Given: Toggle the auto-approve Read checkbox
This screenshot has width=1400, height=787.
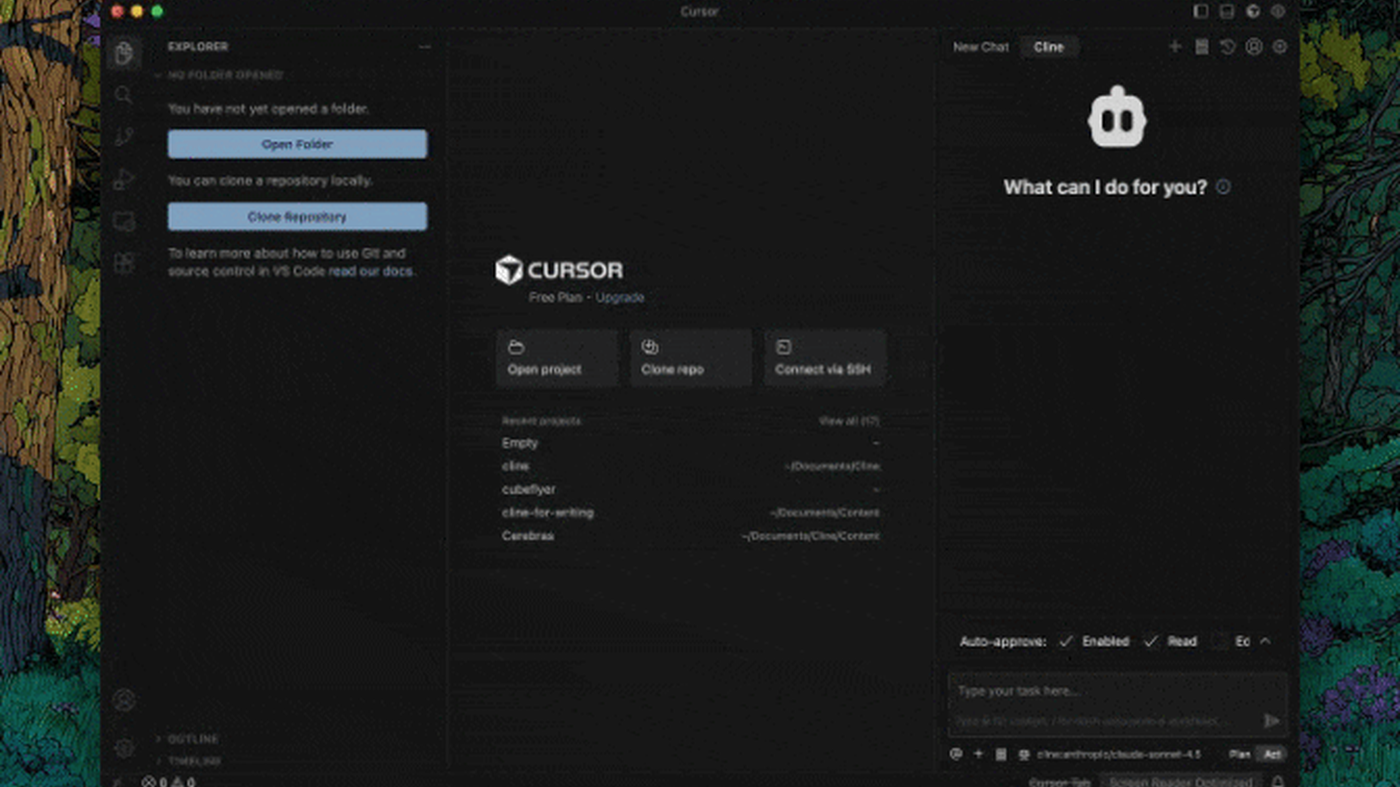Looking at the screenshot, I should (x=1151, y=642).
